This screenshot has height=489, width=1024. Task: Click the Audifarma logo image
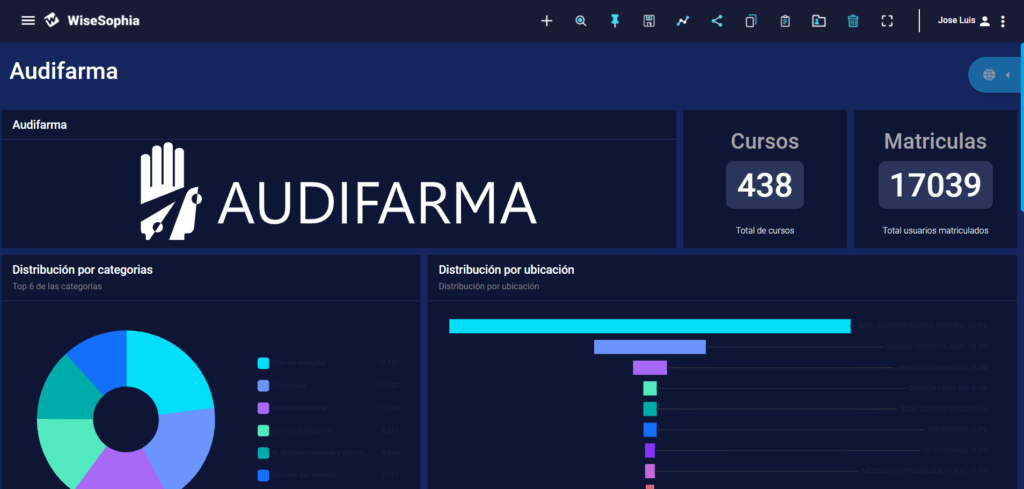pyautogui.click(x=338, y=191)
